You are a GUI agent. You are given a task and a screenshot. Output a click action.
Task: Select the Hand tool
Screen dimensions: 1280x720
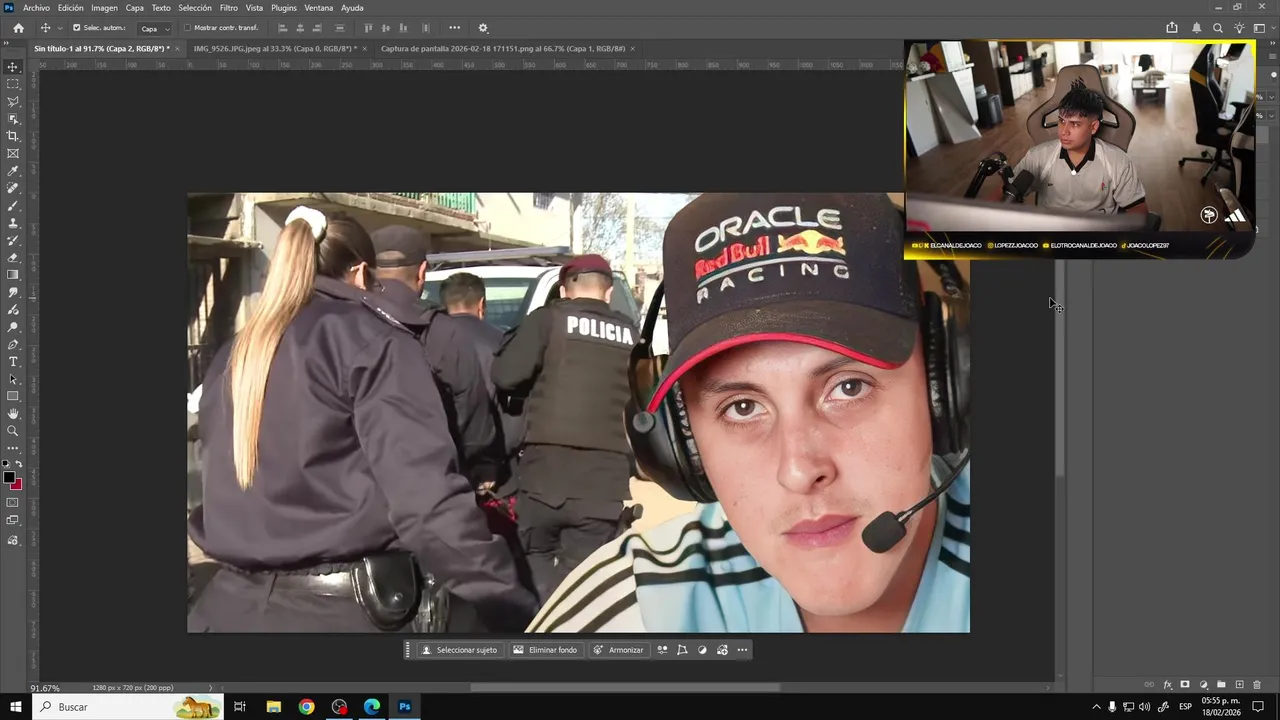tap(13, 413)
